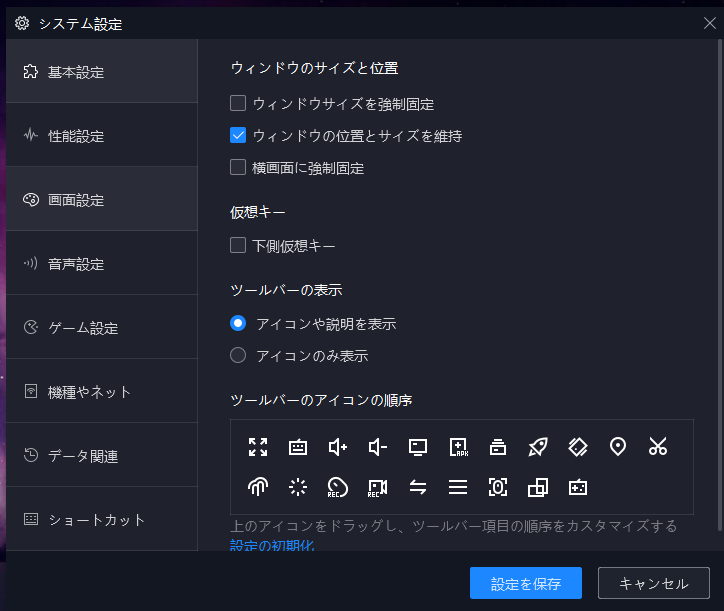Viewport: 724px width, 611px height.
Task: Click the 設定の初期化 link
Action: [x=272, y=545]
